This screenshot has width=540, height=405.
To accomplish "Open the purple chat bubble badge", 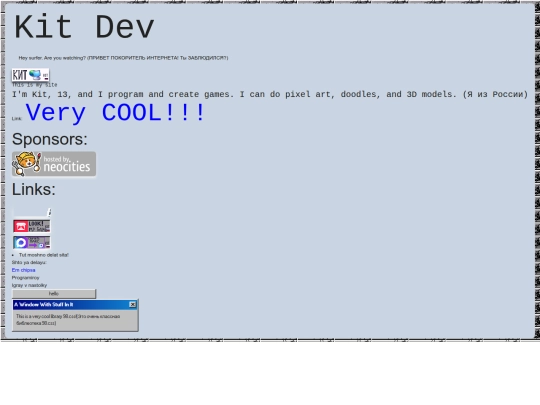I will [x=32, y=242].
